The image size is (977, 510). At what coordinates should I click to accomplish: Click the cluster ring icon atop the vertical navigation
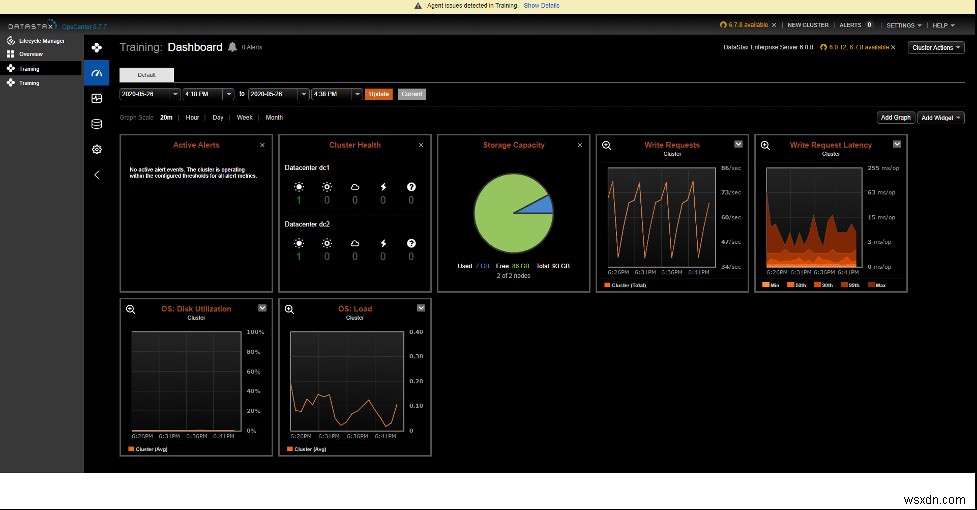[x=97, y=47]
